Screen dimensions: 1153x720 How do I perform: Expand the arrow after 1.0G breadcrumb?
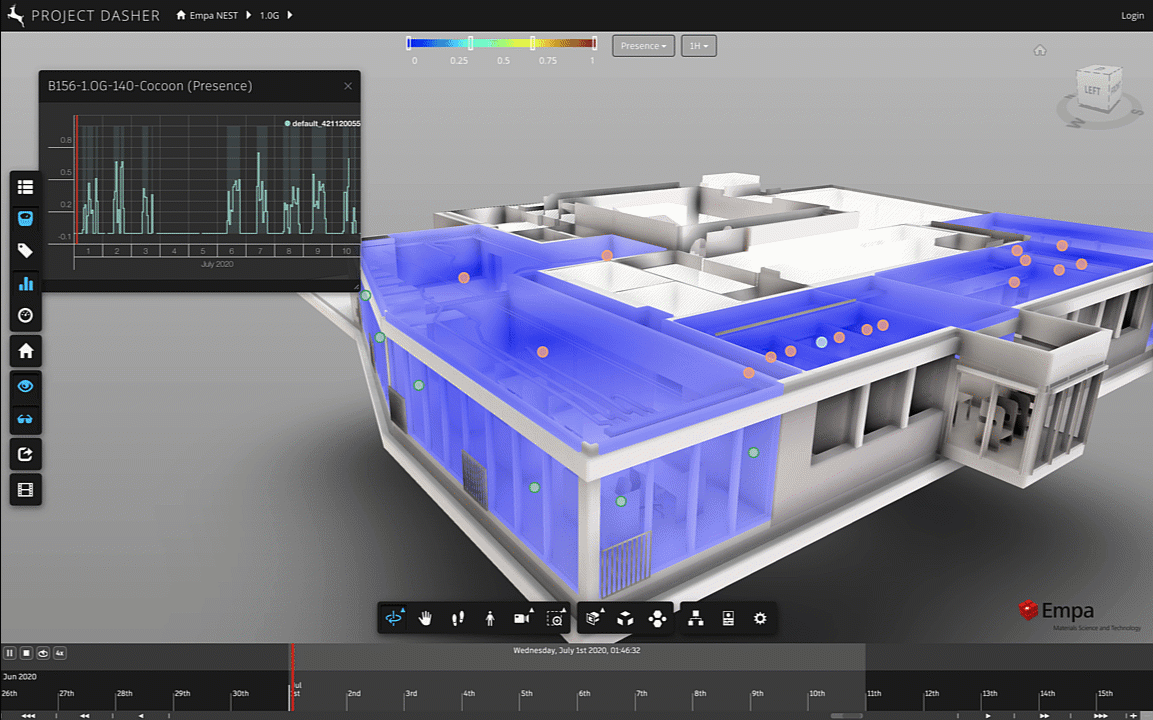(290, 16)
